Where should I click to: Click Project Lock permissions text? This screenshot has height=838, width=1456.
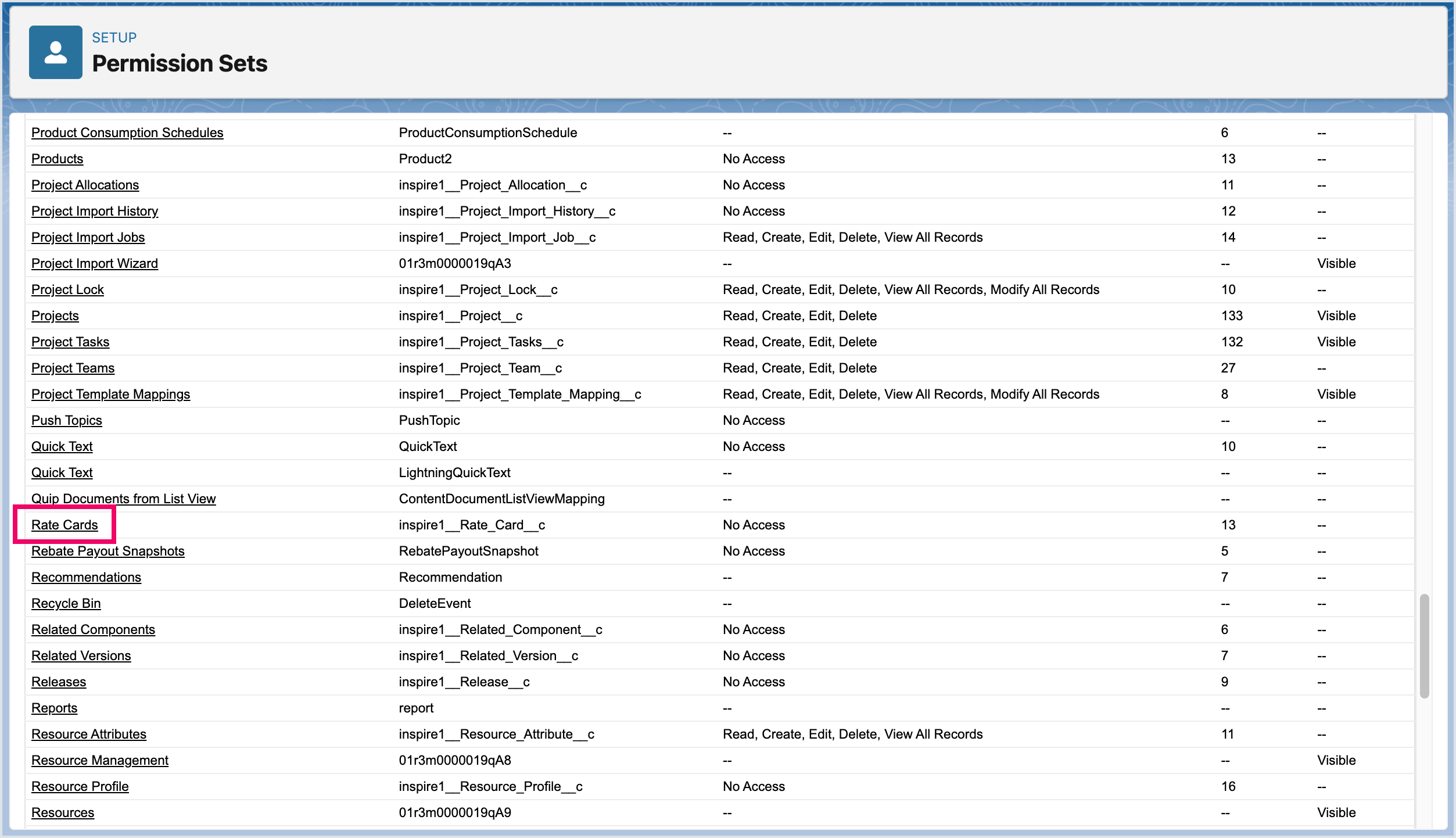tap(911, 289)
